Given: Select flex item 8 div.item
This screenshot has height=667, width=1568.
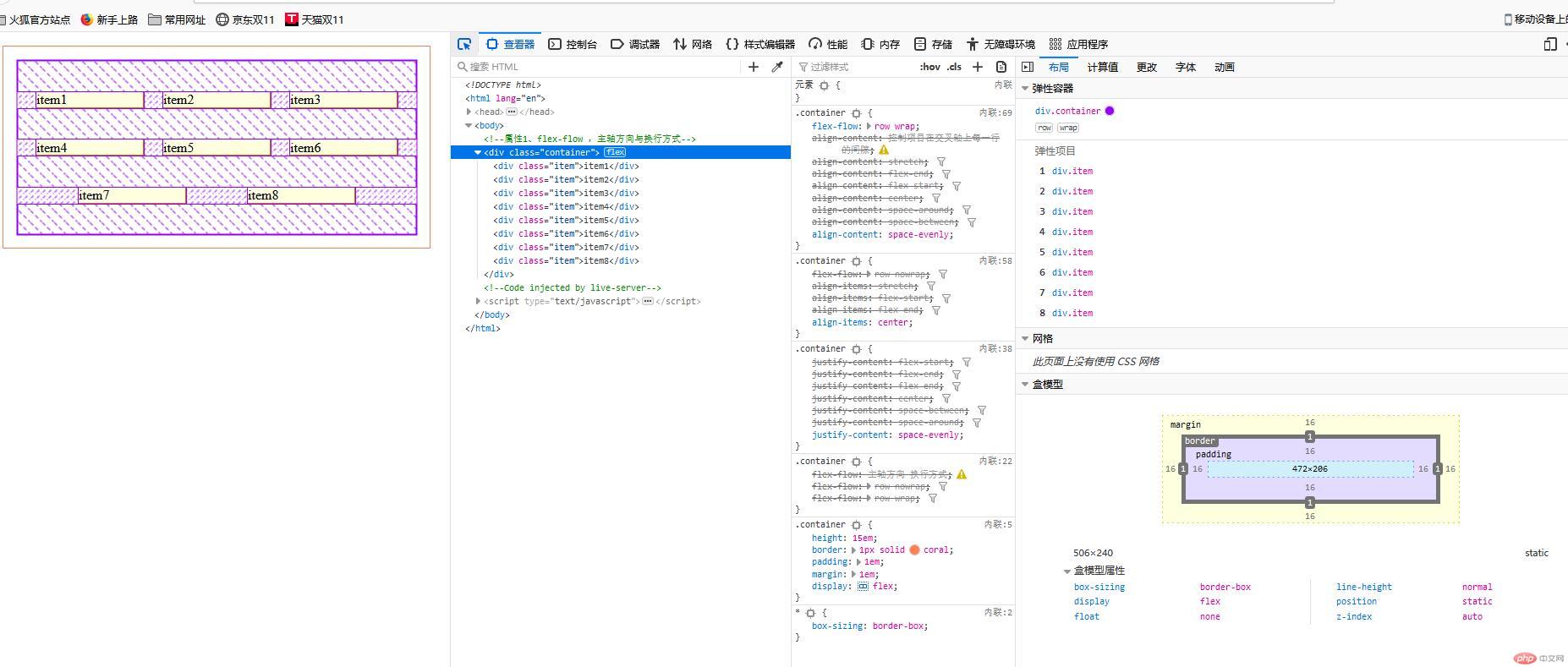Looking at the screenshot, I should click(x=1072, y=313).
